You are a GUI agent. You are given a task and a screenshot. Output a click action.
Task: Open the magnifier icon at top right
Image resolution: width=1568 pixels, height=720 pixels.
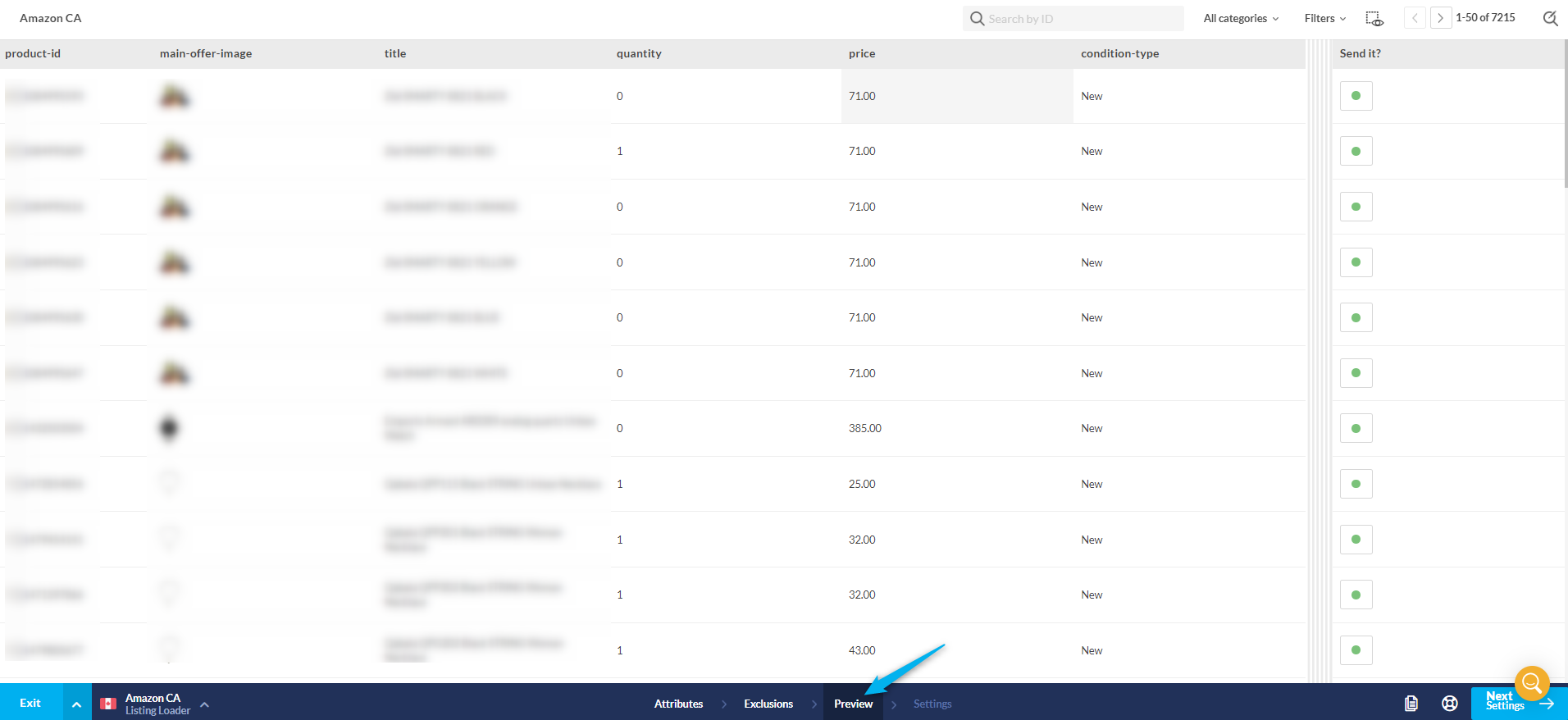(1549, 18)
